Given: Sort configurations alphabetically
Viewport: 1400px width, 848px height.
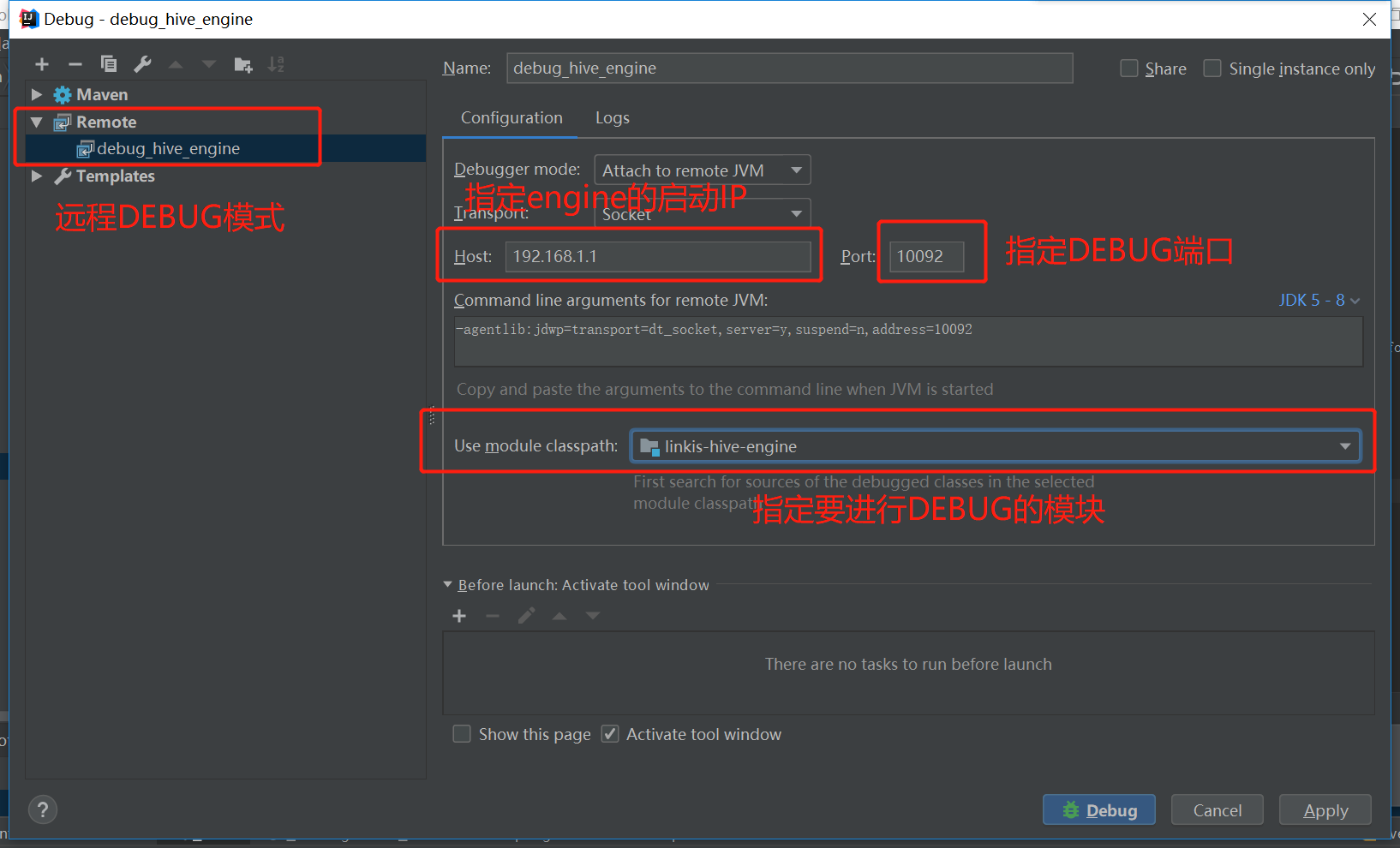Looking at the screenshot, I should 276,64.
